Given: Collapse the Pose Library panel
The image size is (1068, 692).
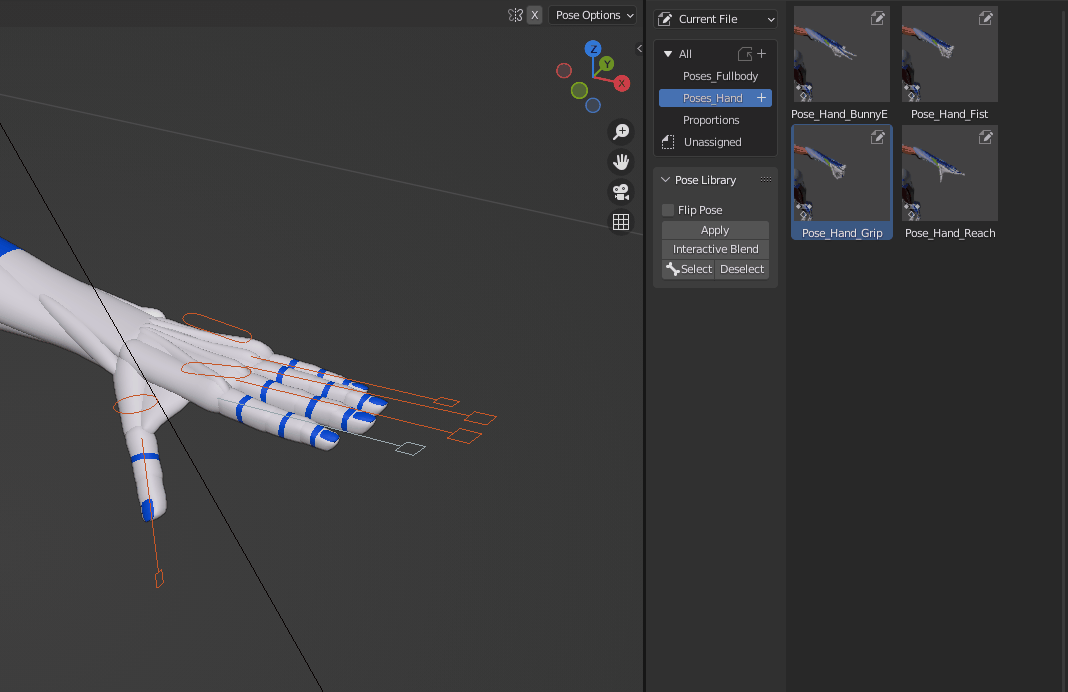Looking at the screenshot, I should coord(665,180).
